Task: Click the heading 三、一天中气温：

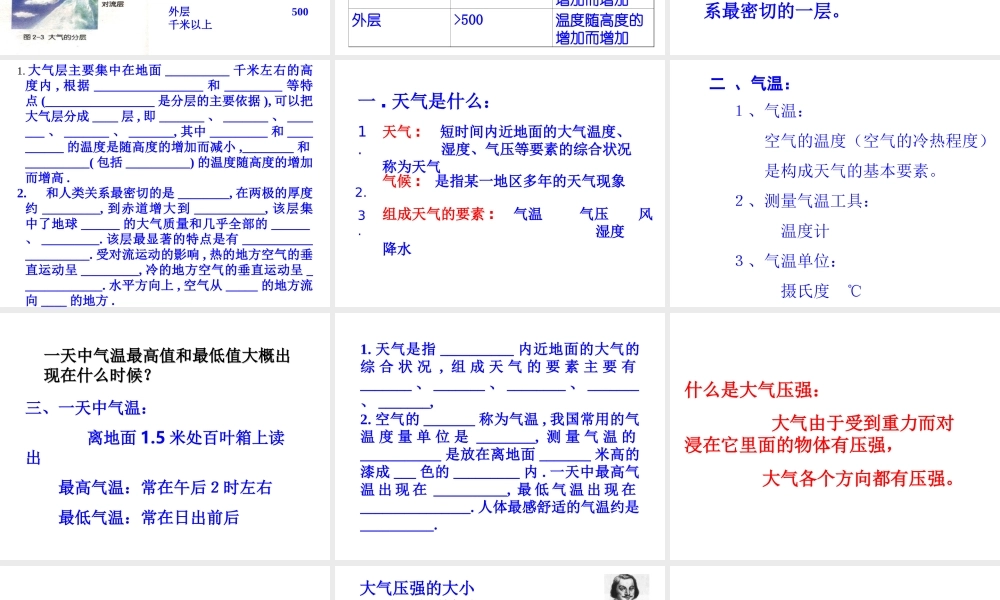Action: point(87,407)
